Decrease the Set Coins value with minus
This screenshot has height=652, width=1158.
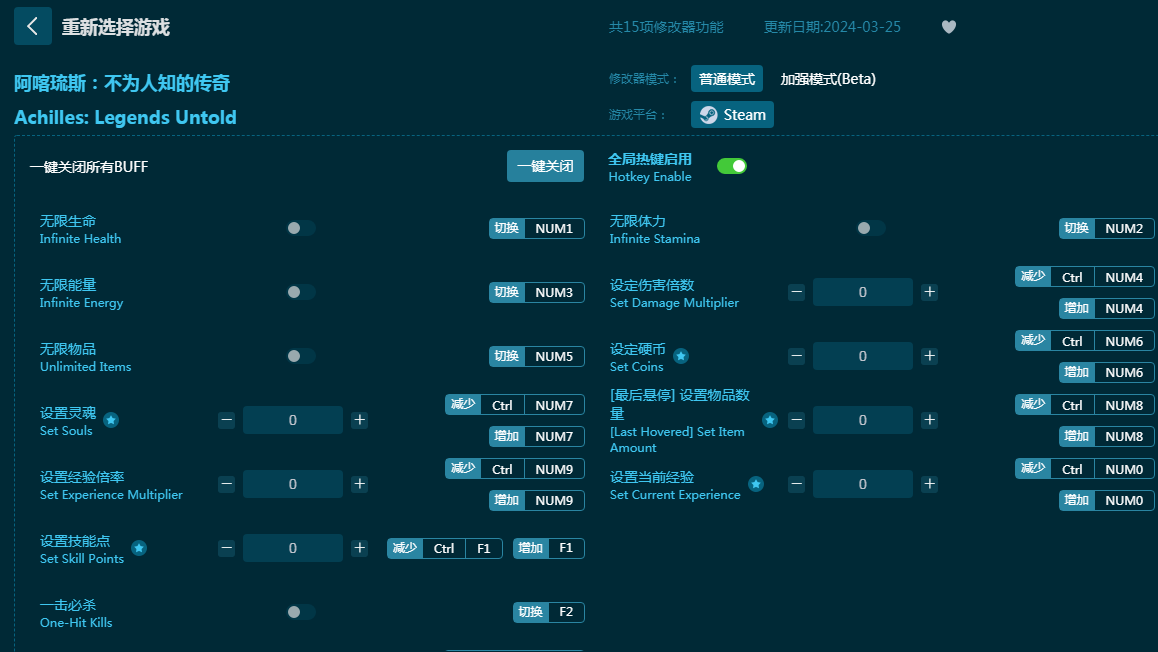point(796,356)
